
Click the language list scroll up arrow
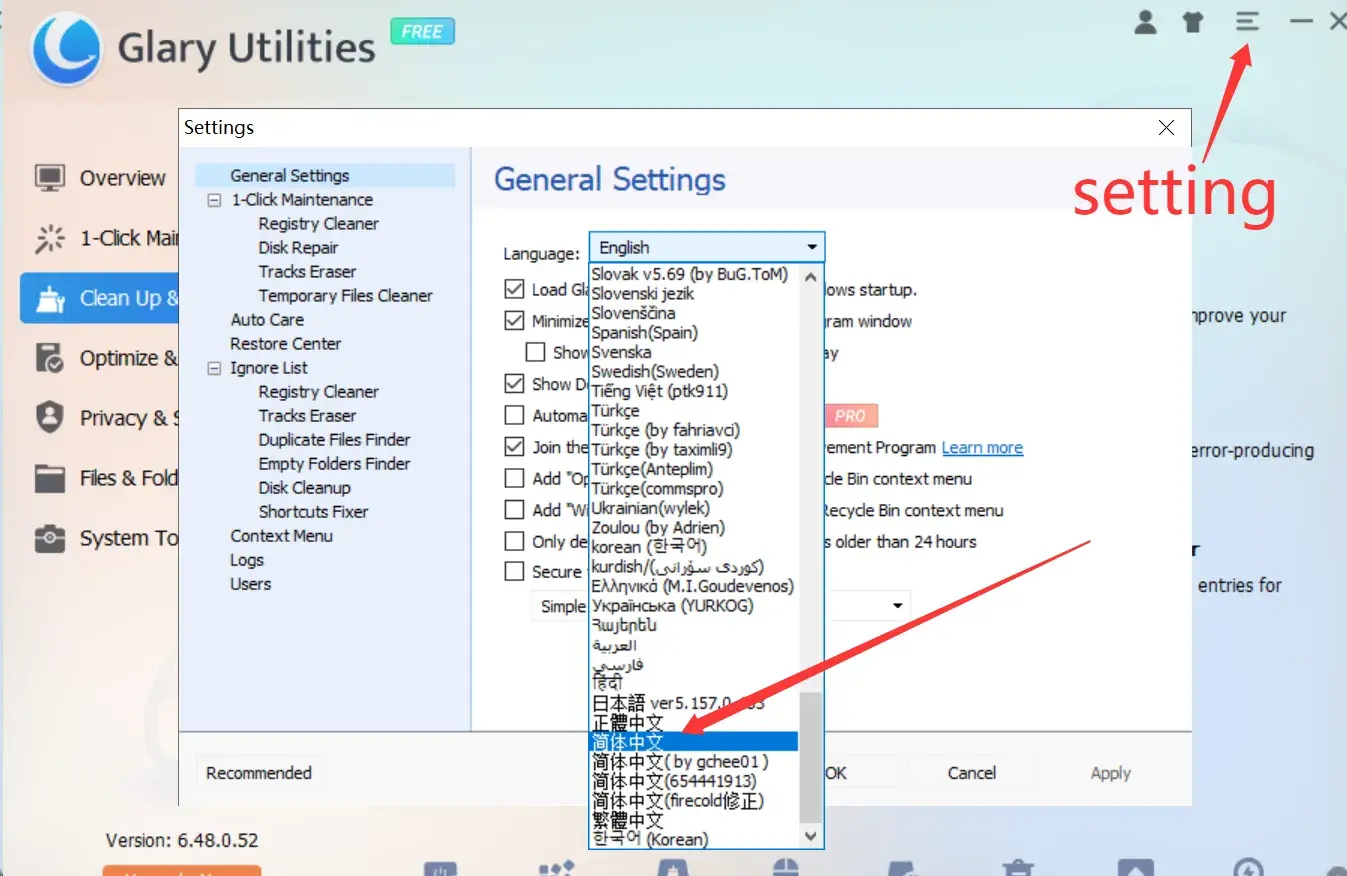point(811,277)
